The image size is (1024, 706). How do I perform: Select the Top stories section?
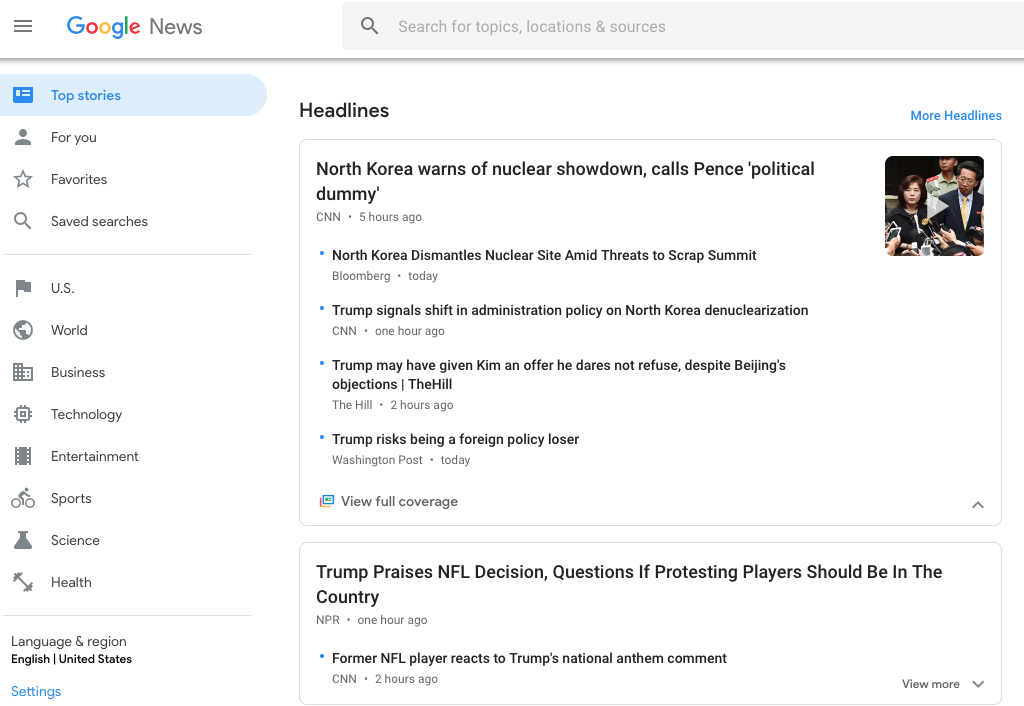[x=133, y=95]
